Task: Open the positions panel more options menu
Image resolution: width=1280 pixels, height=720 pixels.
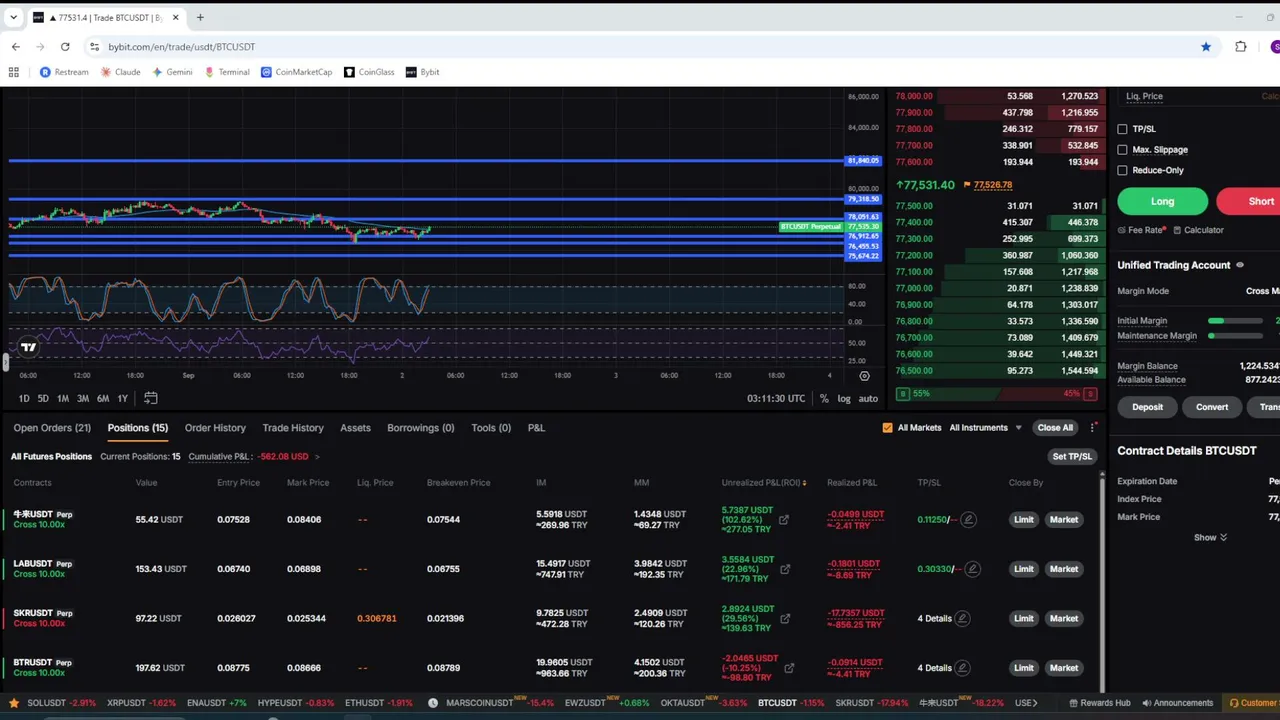Action: pos(1093,428)
